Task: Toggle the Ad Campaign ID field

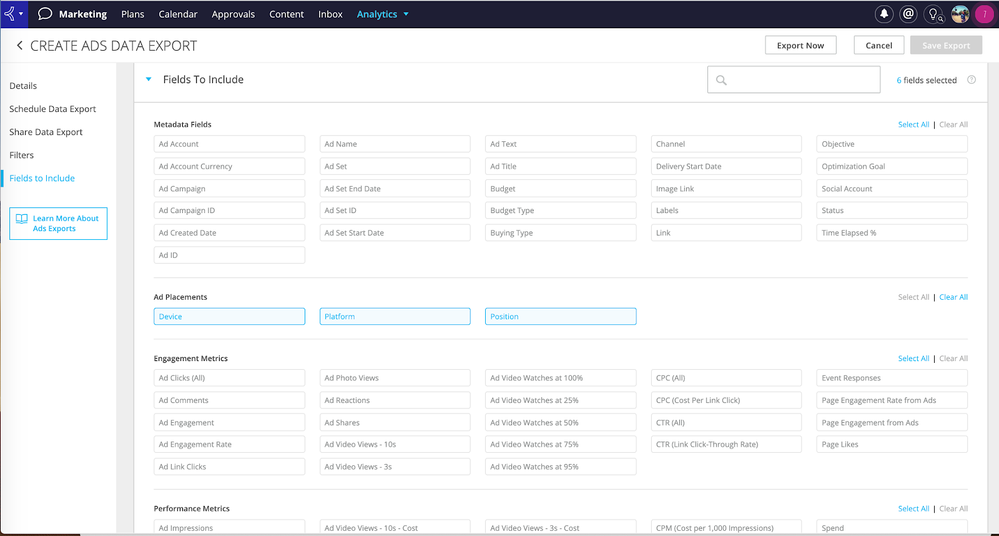Action: pyautogui.click(x=229, y=210)
